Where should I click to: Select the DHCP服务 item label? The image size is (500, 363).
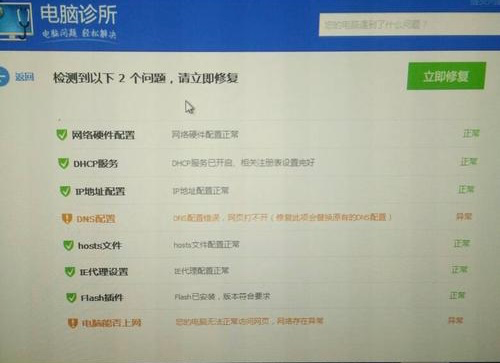96,164
